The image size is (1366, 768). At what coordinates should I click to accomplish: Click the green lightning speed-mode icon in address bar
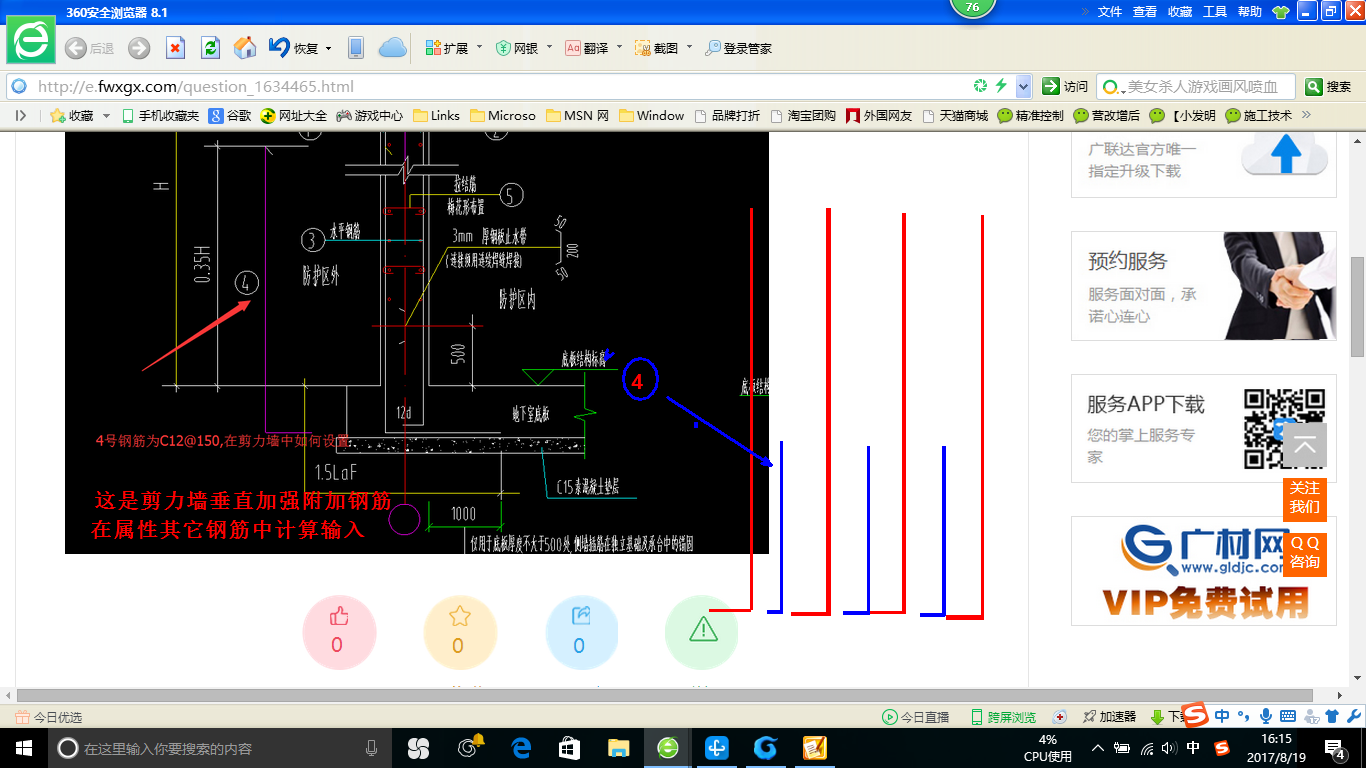1002,86
